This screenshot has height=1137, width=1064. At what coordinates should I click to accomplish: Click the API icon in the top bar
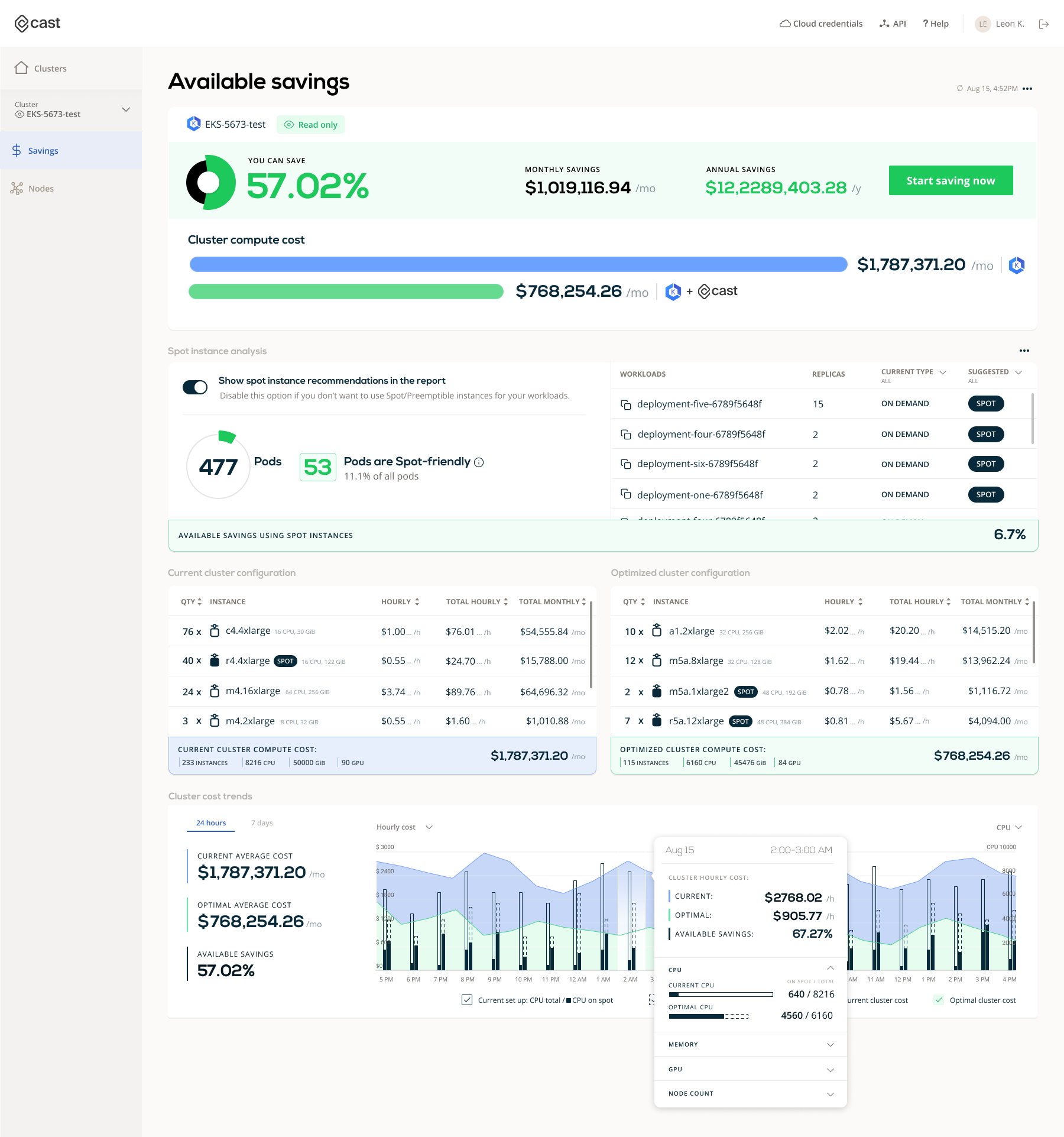[x=885, y=24]
